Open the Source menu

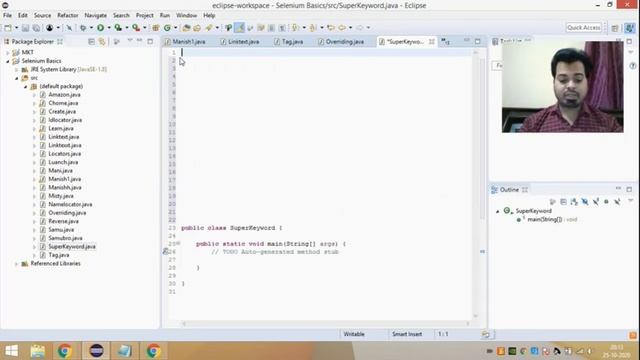(x=42, y=15)
